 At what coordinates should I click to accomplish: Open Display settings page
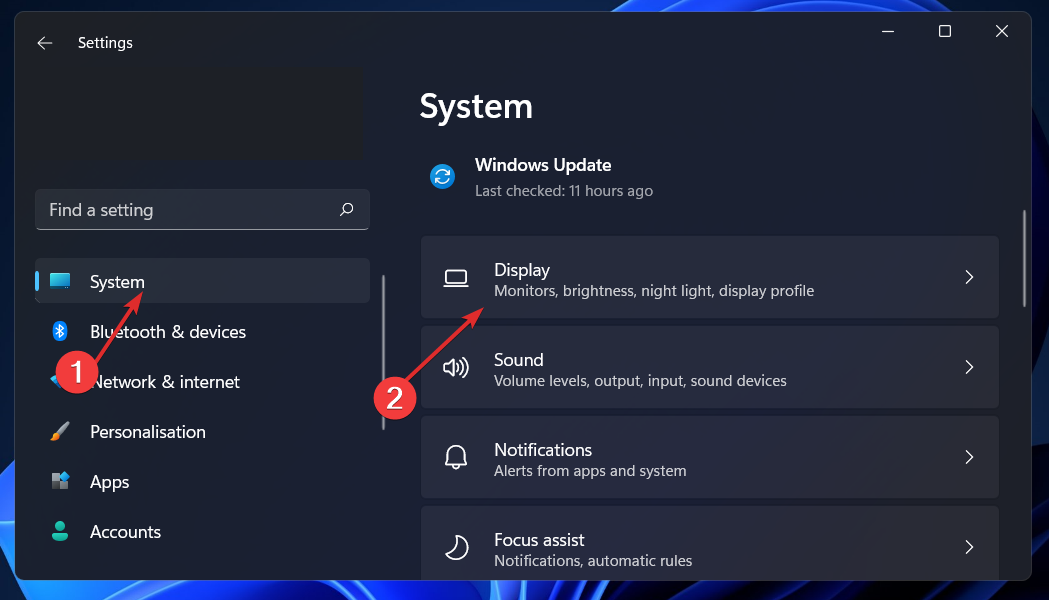pyautogui.click(x=710, y=277)
